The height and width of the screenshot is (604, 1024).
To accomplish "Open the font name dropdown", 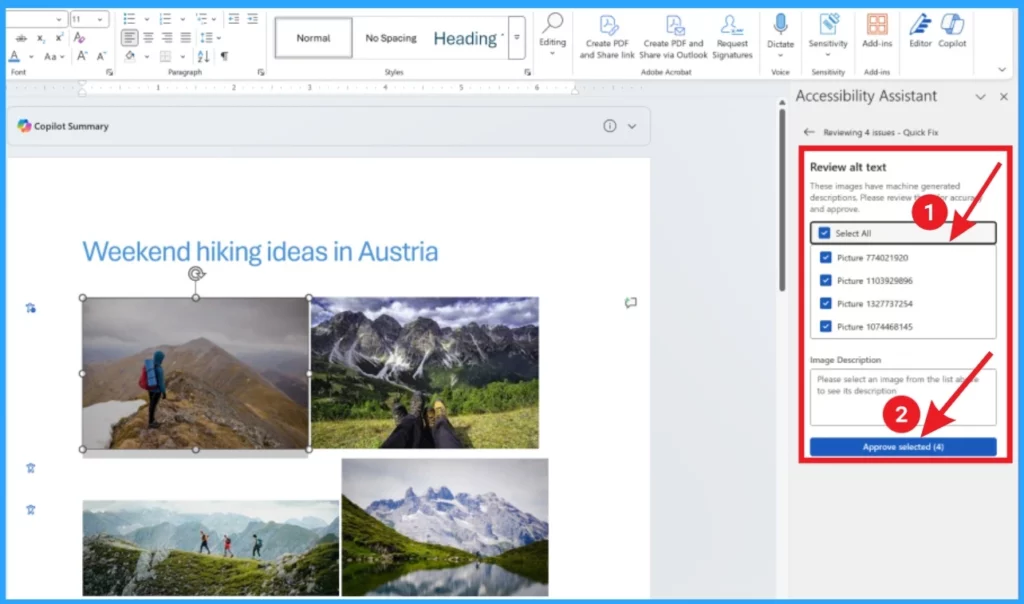I will [x=59, y=19].
